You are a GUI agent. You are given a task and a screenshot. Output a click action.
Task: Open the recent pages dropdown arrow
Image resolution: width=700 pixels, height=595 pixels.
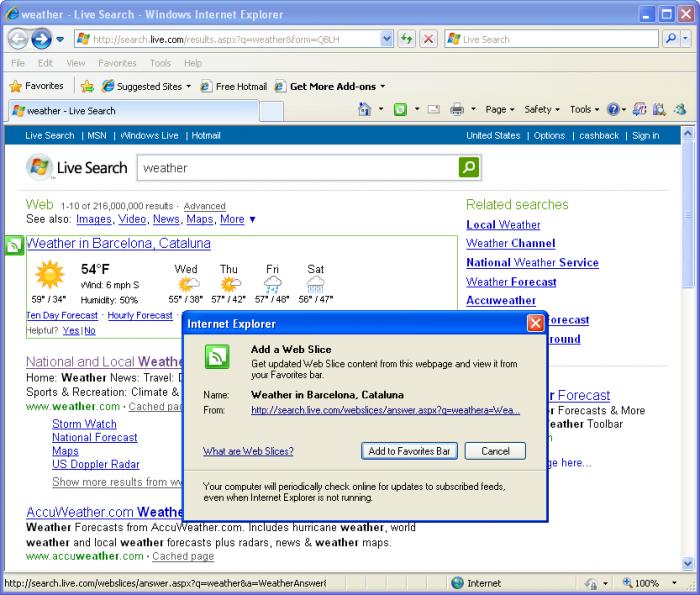coord(60,39)
